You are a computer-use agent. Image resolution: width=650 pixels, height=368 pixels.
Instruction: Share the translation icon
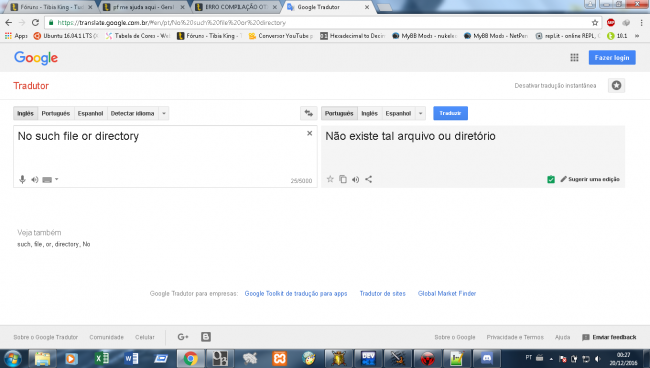pos(369,179)
